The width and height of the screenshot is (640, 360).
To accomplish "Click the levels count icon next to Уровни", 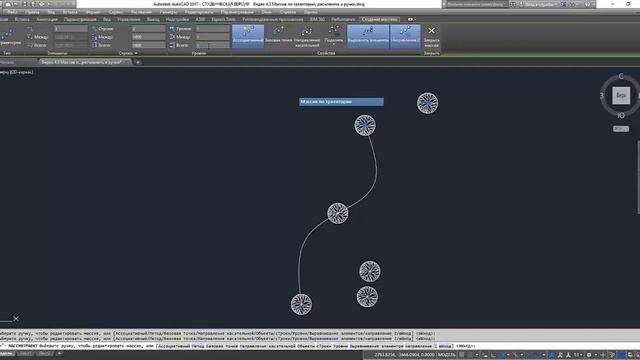I will (x=172, y=29).
